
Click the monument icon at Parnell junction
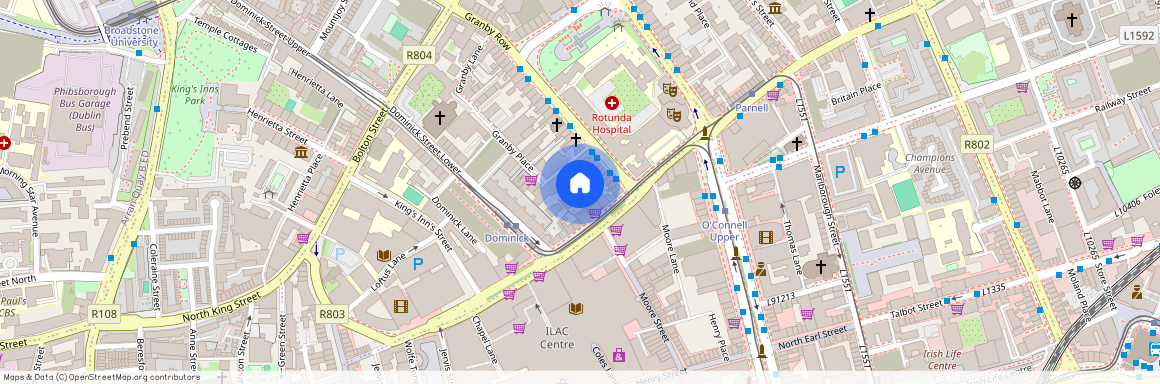click(x=705, y=133)
